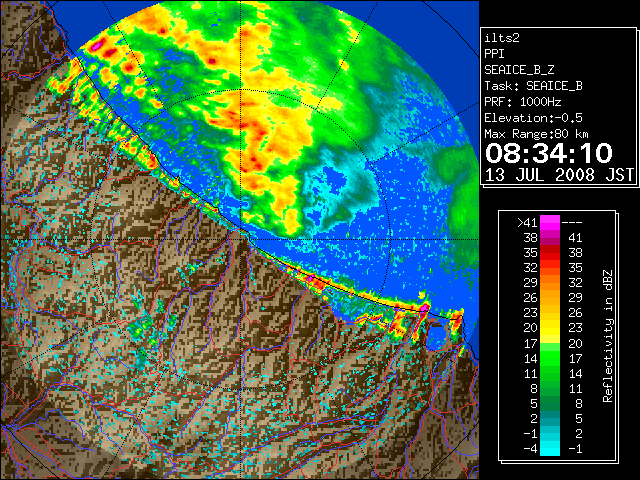Select the '13 JUL 2008 JST' date
Viewport: 640px width, 480px height.
(559, 175)
